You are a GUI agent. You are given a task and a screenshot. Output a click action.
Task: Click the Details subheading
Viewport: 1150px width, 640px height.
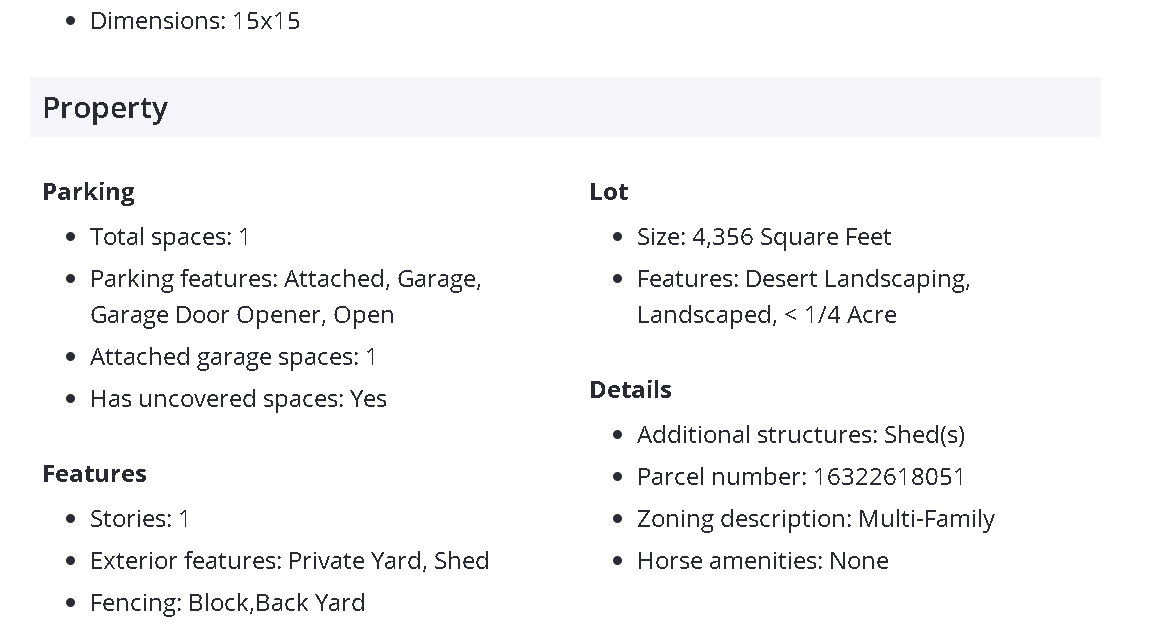click(x=630, y=389)
